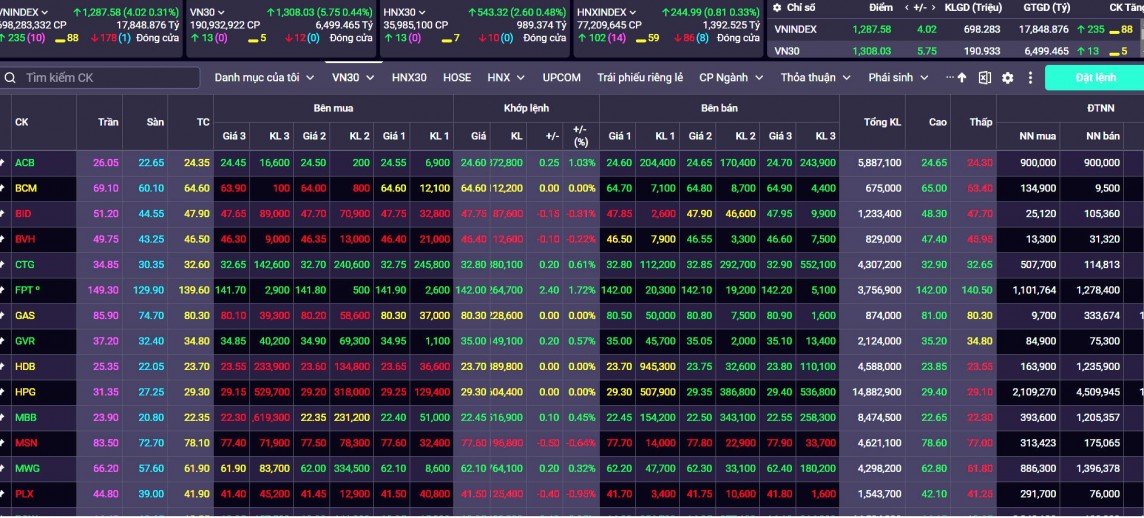Open the FPT stock symbol link
The width and height of the screenshot is (1144, 518).
24,290
